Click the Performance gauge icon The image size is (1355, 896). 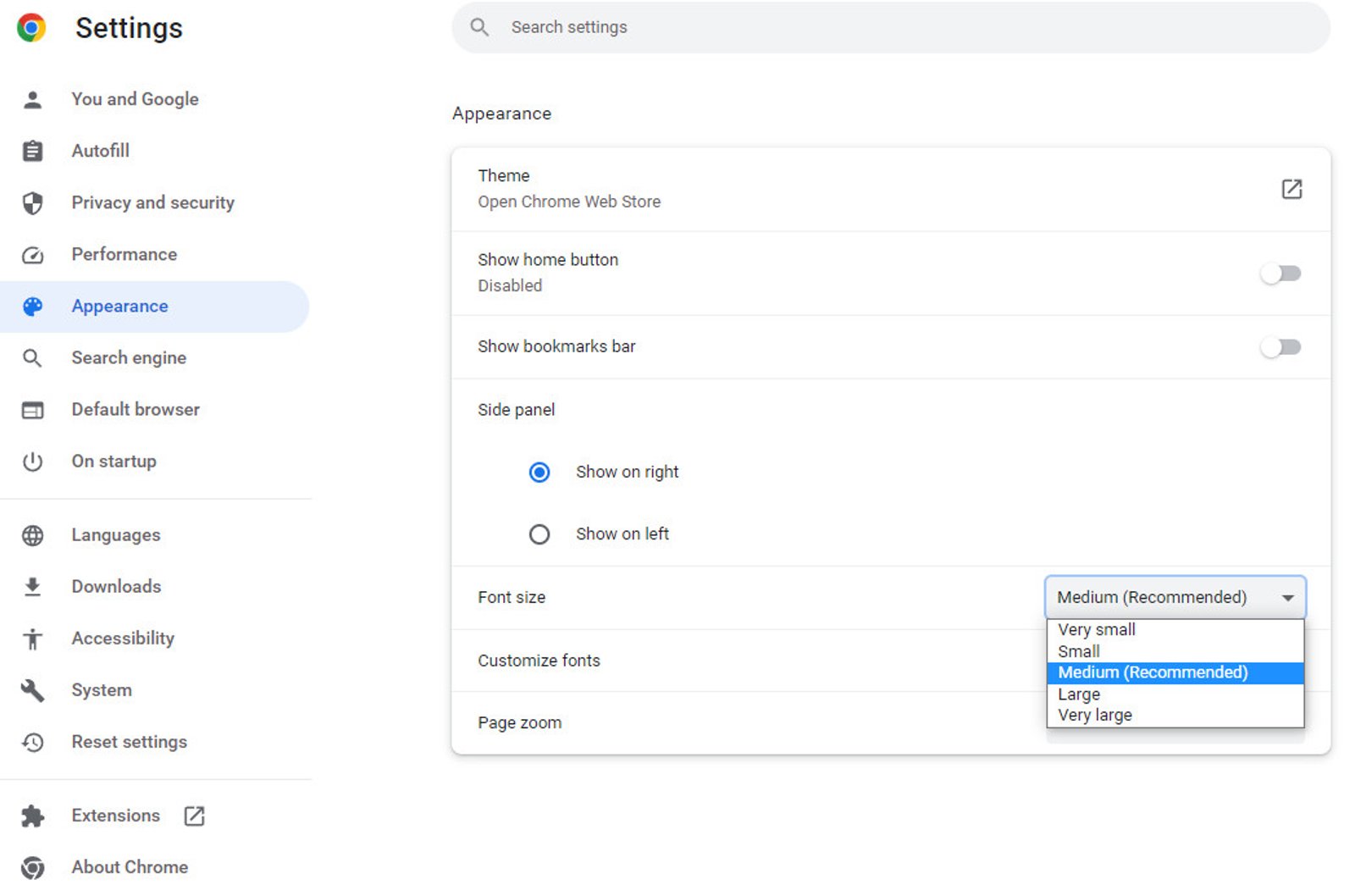point(32,255)
